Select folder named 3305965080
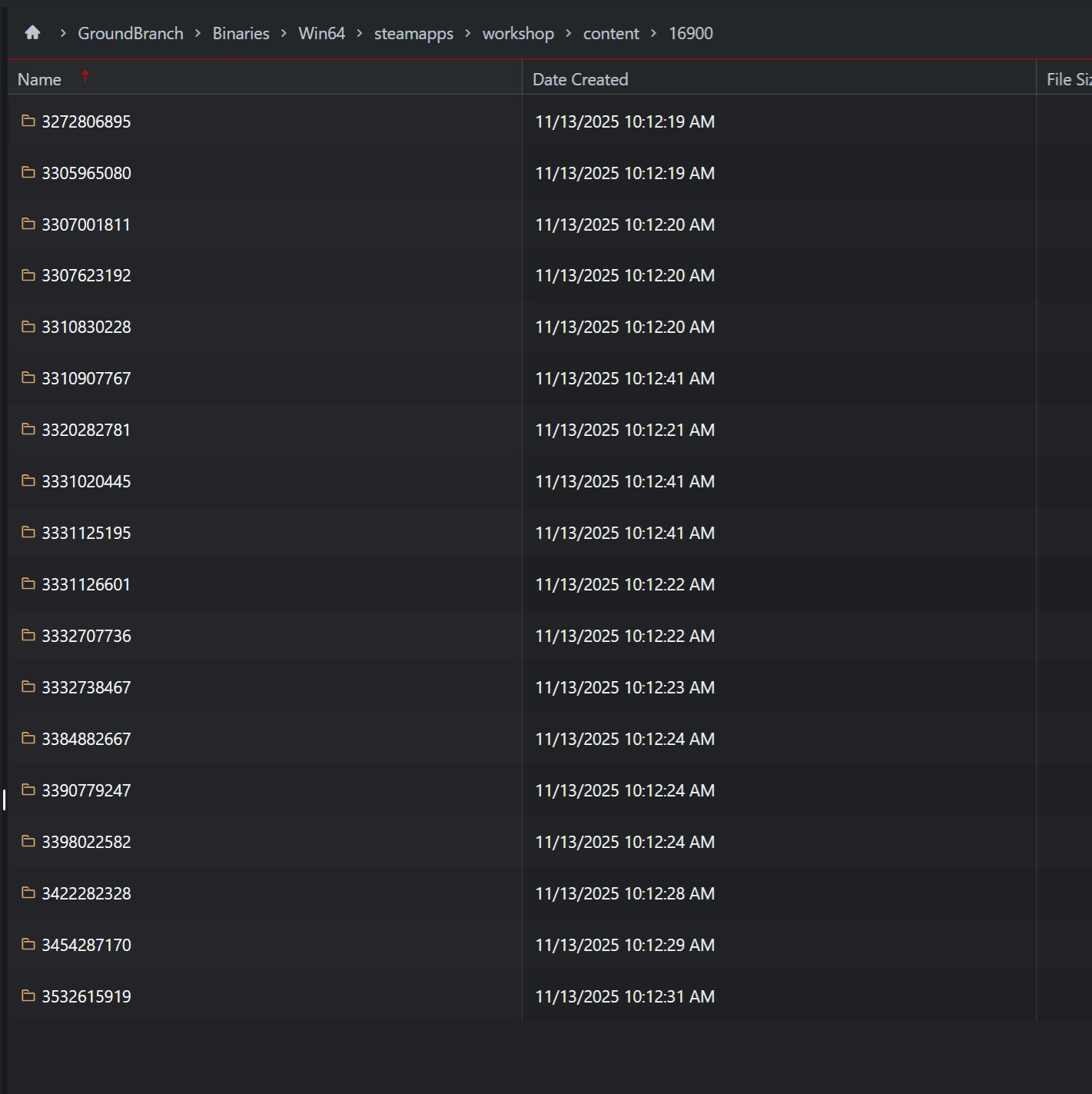 click(86, 174)
